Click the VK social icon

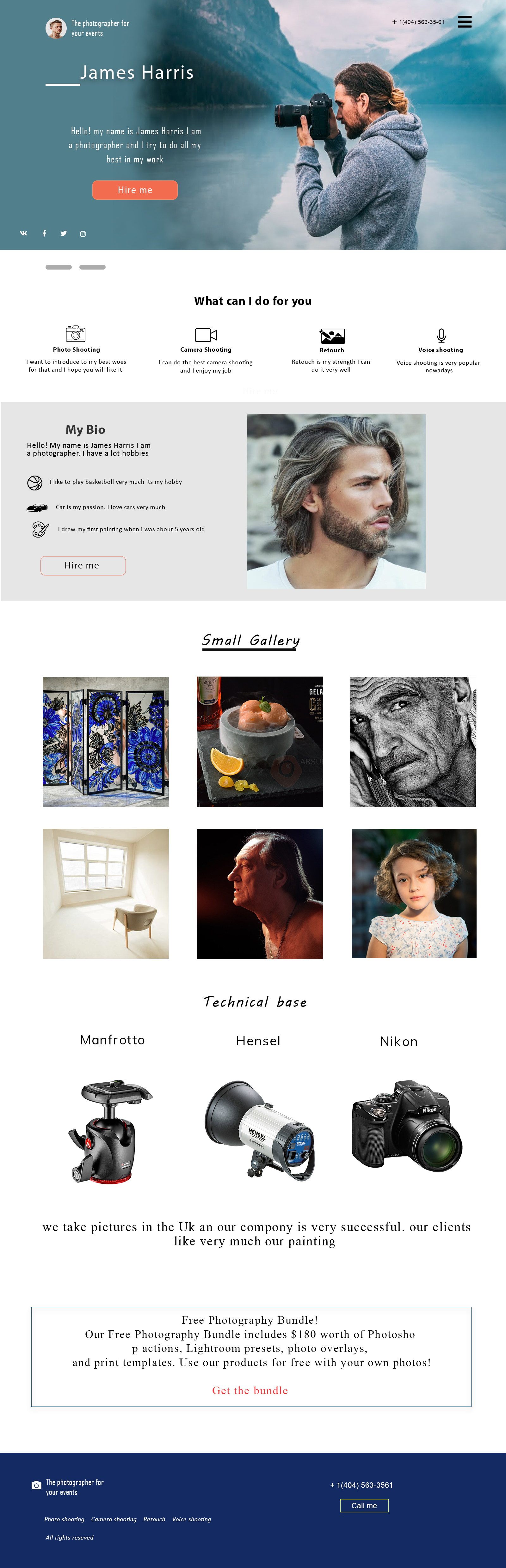(x=24, y=233)
